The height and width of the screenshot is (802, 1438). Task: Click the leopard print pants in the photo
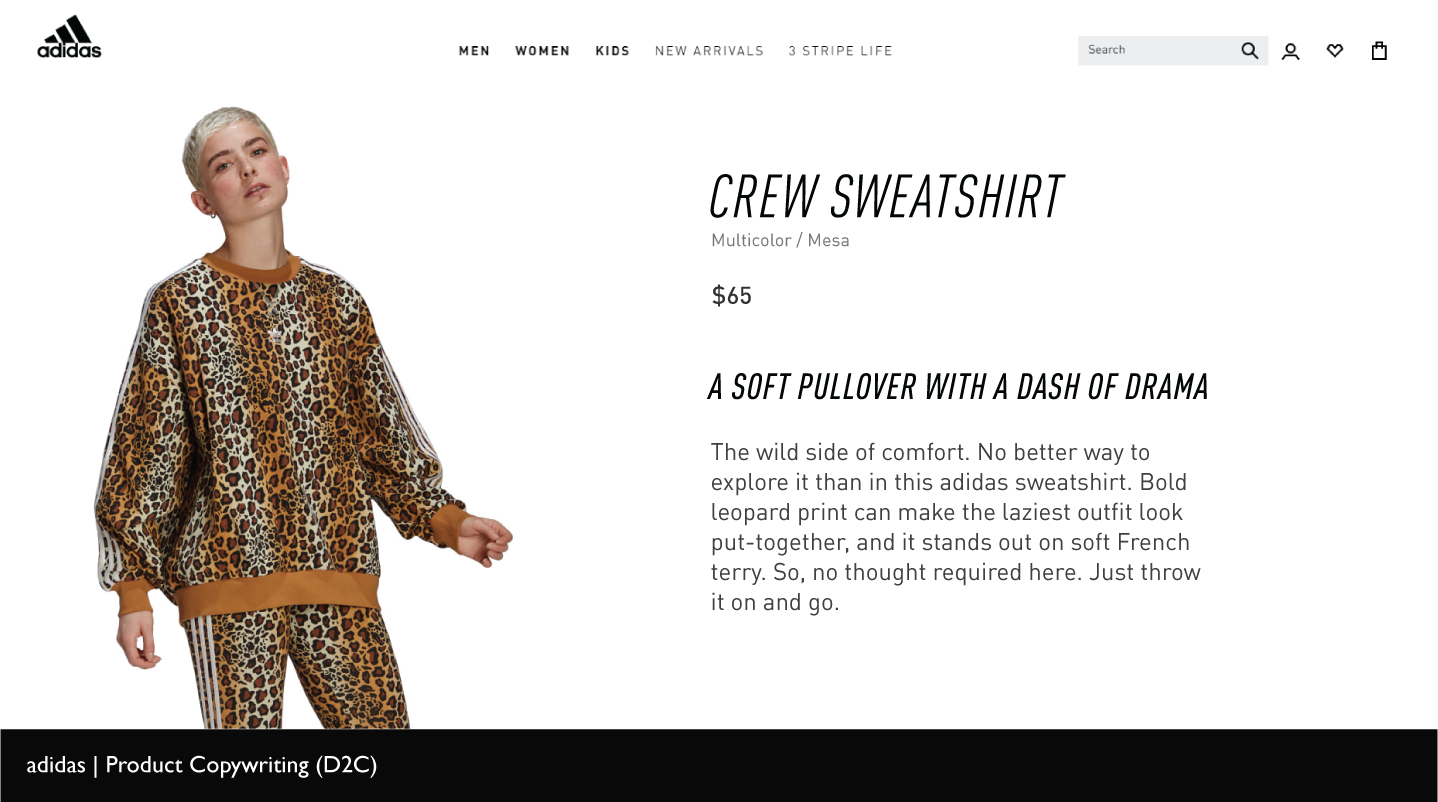click(295, 670)
